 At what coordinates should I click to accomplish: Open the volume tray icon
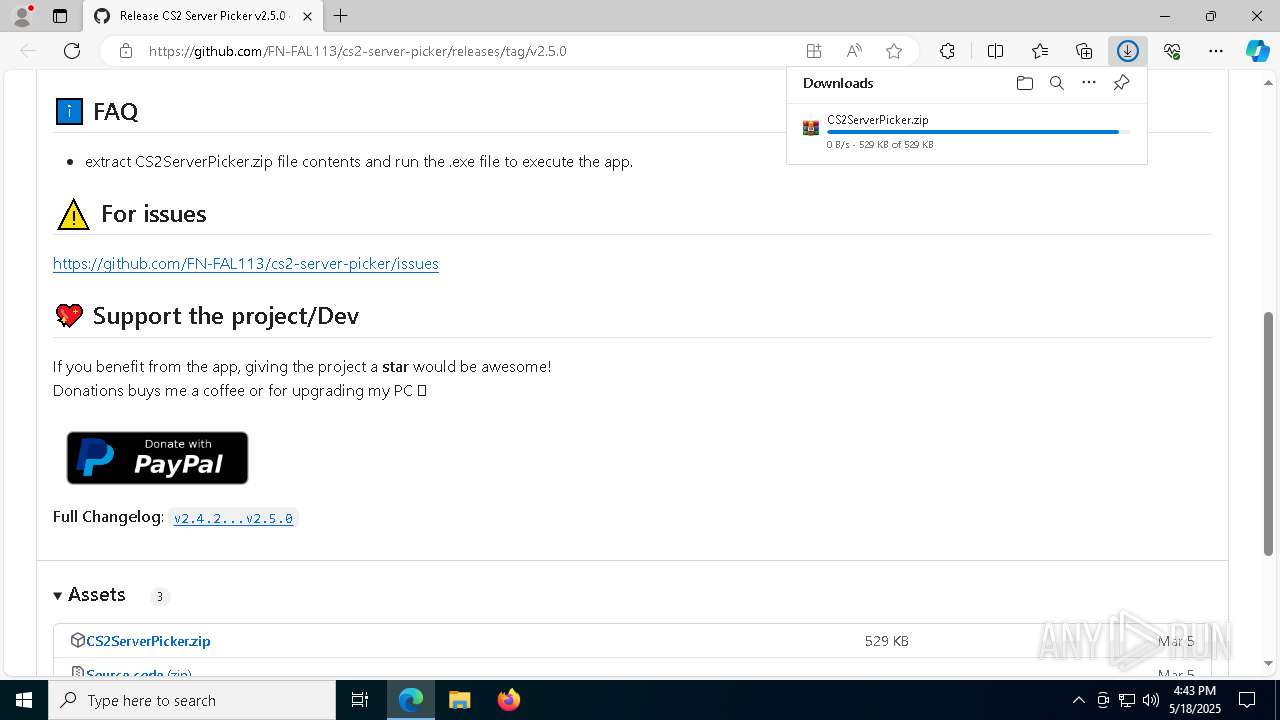[x=1151, y=700]
